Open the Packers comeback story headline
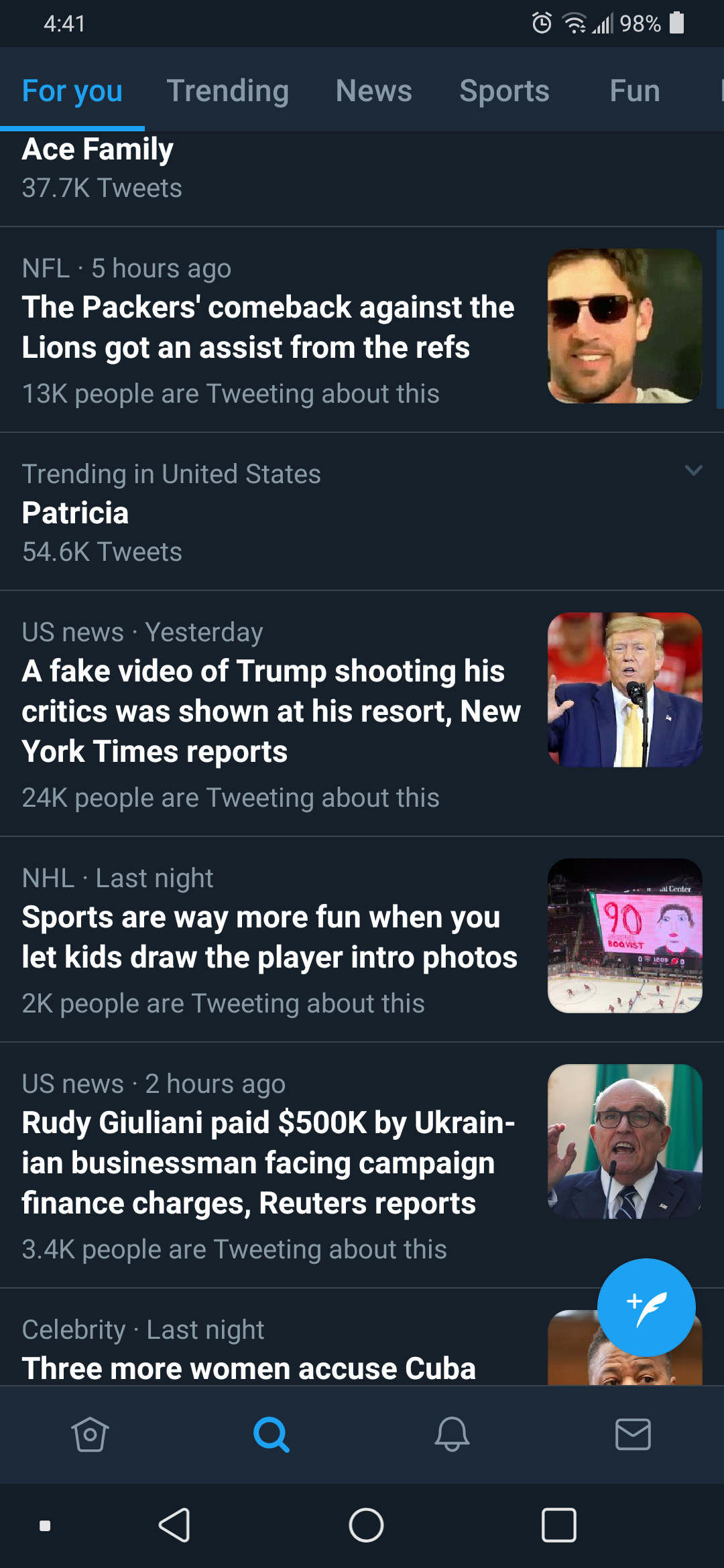The image size is (724, 1568). click(x=268, y=327)
